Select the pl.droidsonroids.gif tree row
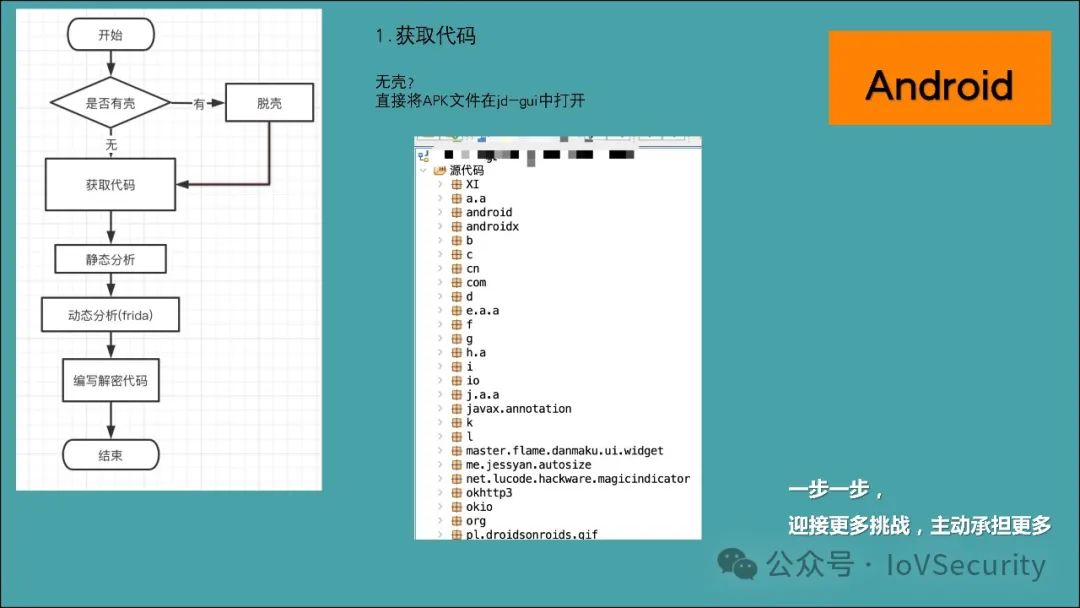This screenshot has width=1080, height=608. pos(531,534)
